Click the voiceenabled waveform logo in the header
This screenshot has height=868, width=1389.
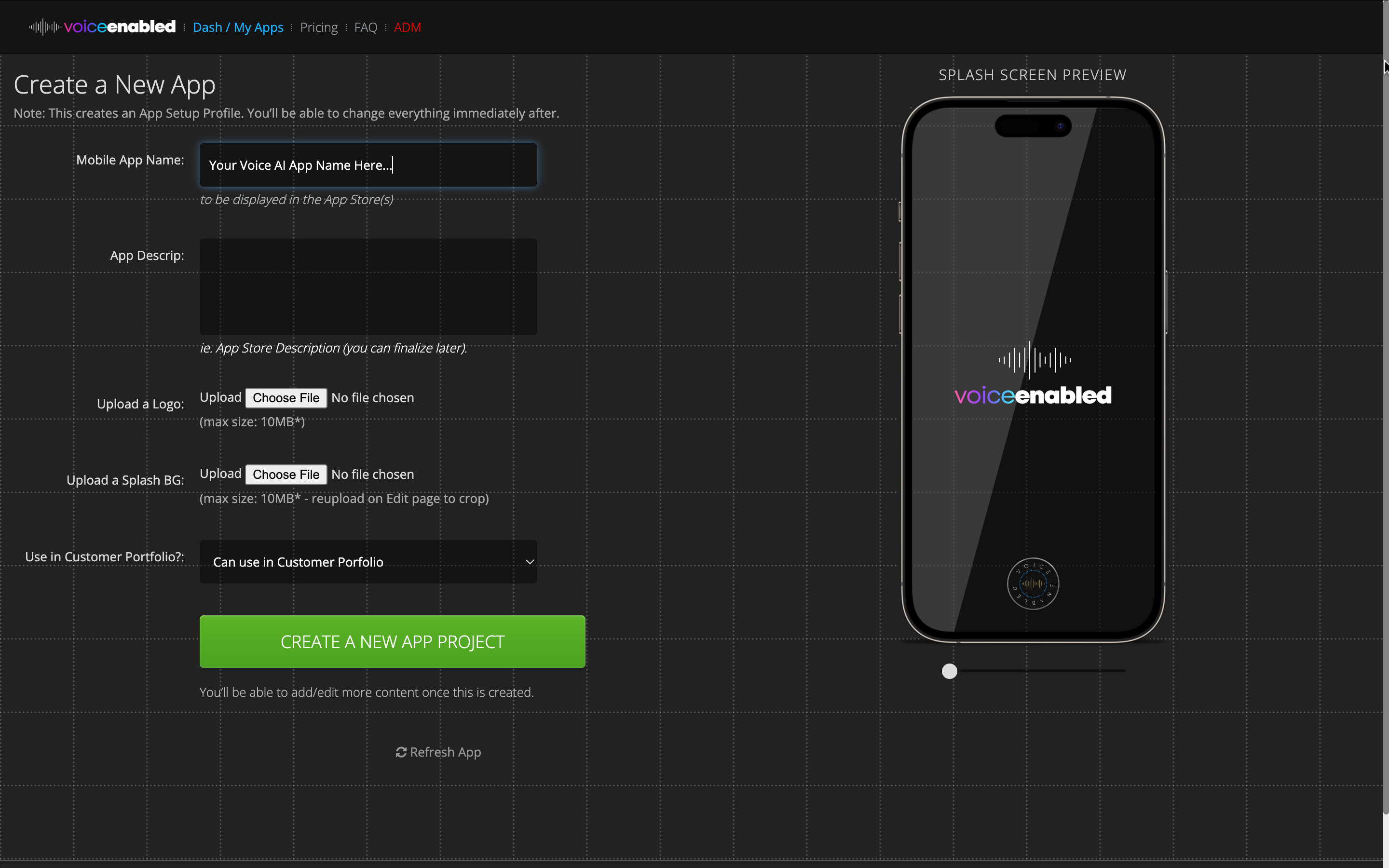pyautogui.click(x=45, y=27)
